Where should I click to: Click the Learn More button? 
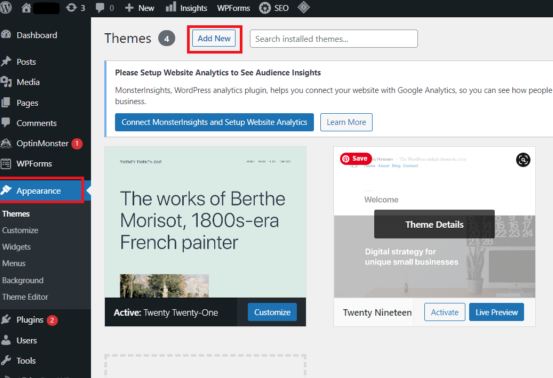[346, 122]
